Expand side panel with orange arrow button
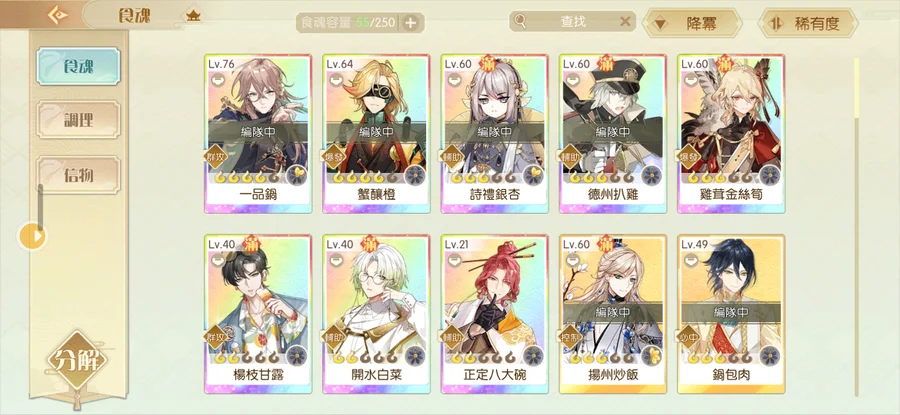Viewport: 900px width, 415px height. pyautogui.click(x=33, y=236)
